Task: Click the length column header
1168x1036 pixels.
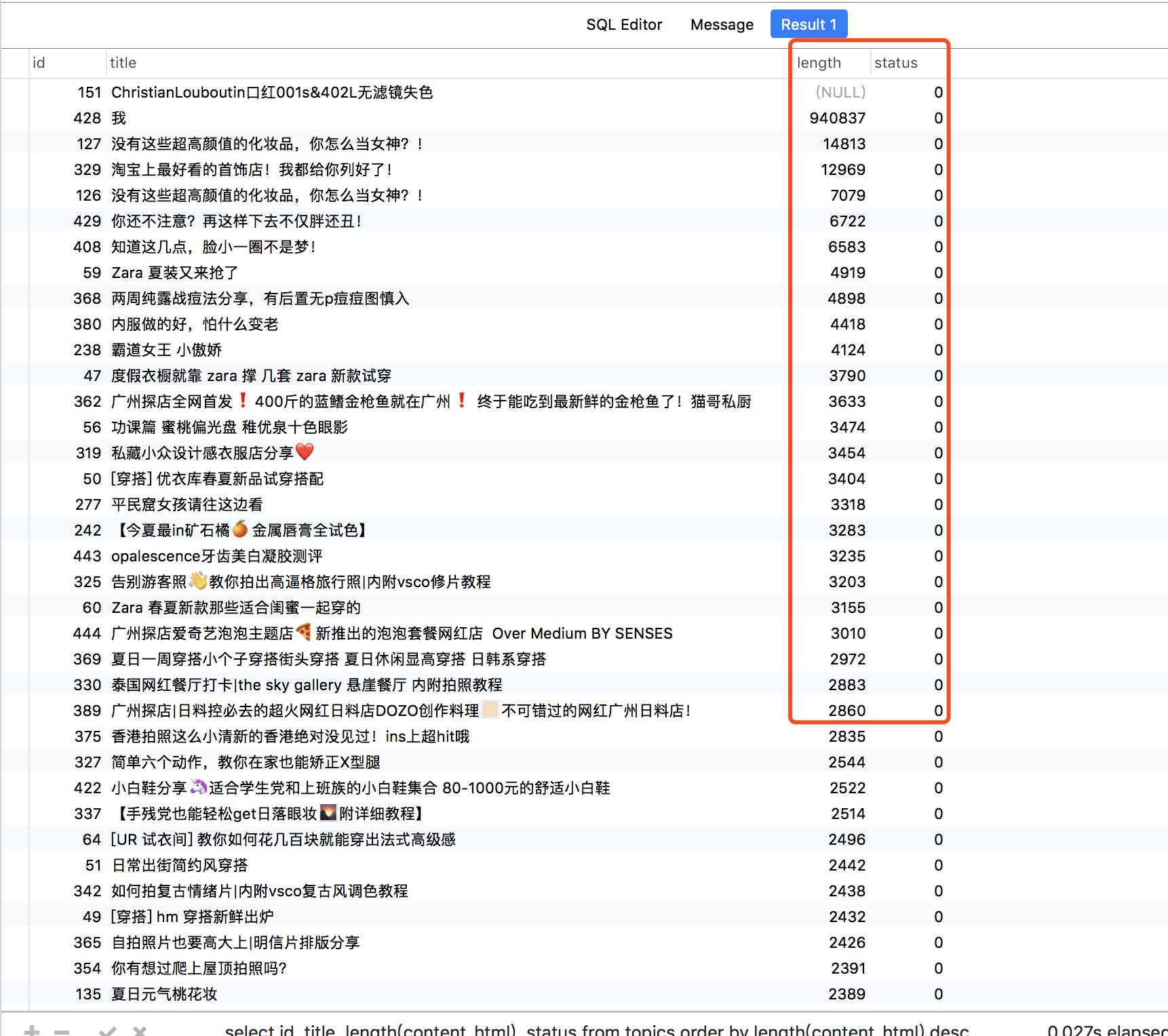Action: [x=819, y=63]
